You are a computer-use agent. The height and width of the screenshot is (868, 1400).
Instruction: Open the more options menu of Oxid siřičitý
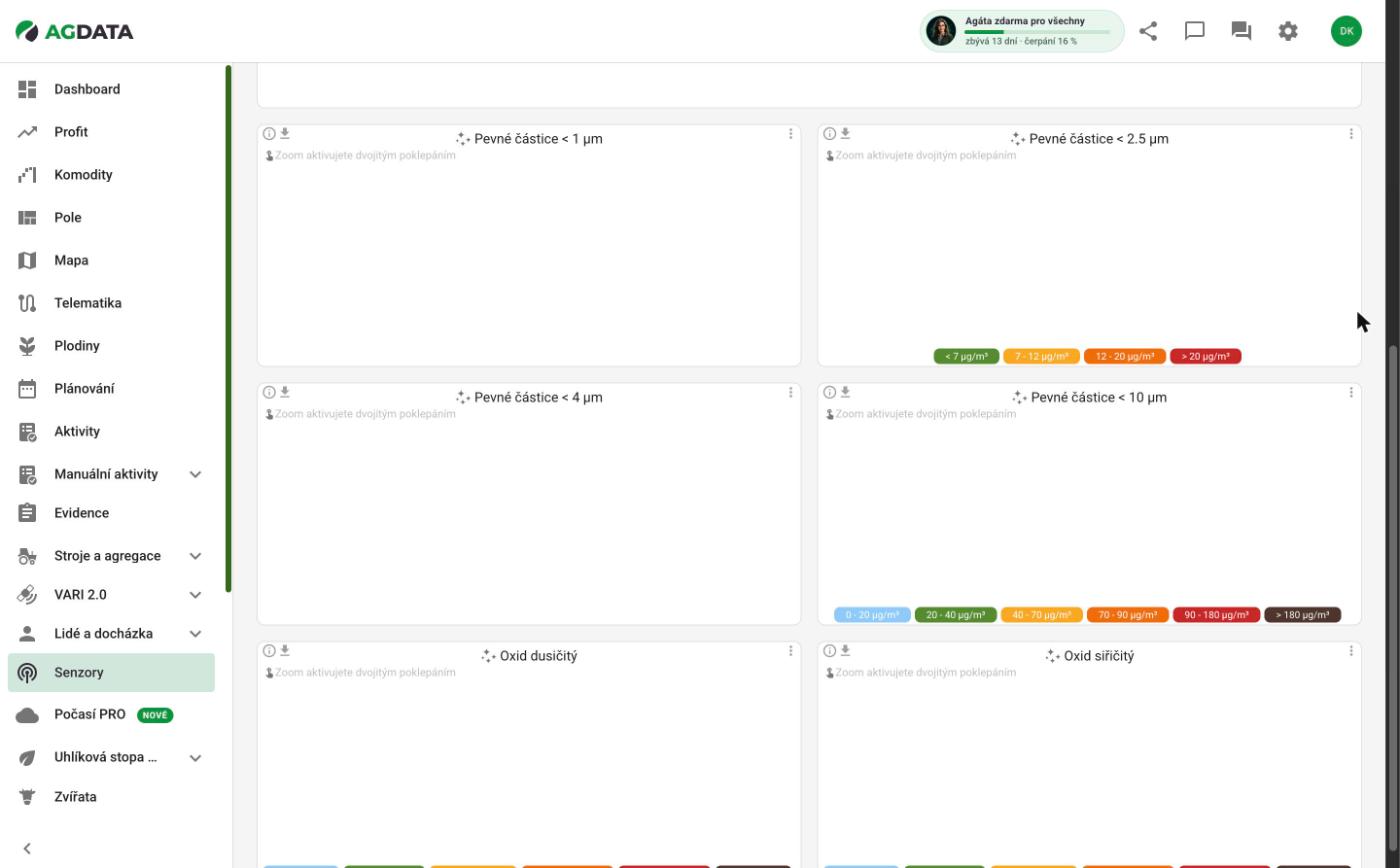pyautogui.click(x=1351, y=650)
